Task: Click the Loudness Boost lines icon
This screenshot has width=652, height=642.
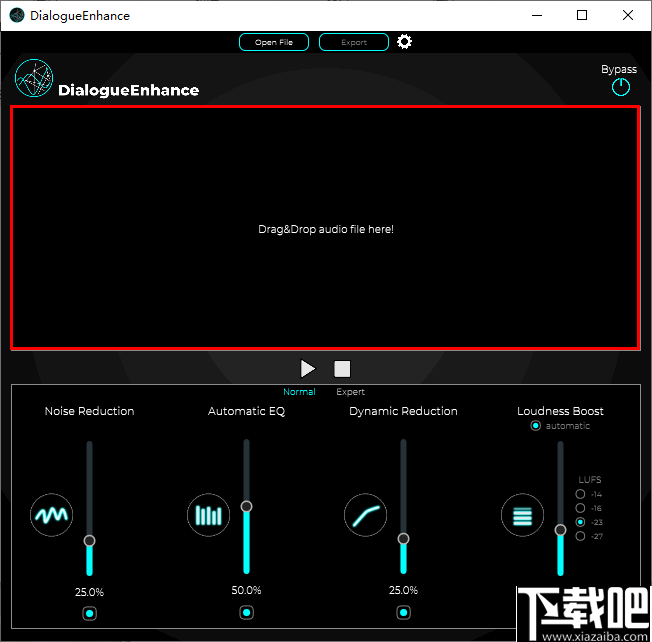Action: click(x=522, y=515)
